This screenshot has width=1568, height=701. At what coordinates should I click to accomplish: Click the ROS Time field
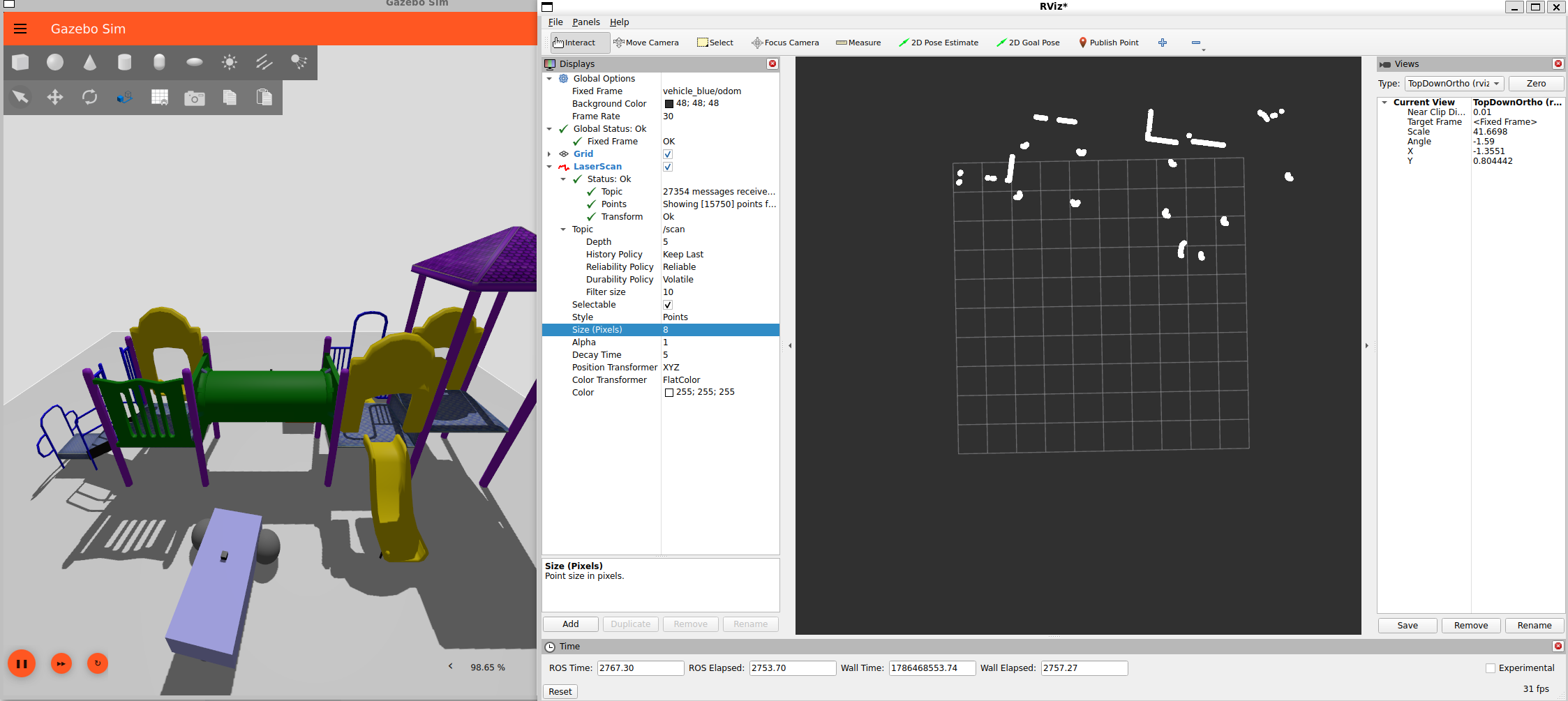(x=640, y=668)
